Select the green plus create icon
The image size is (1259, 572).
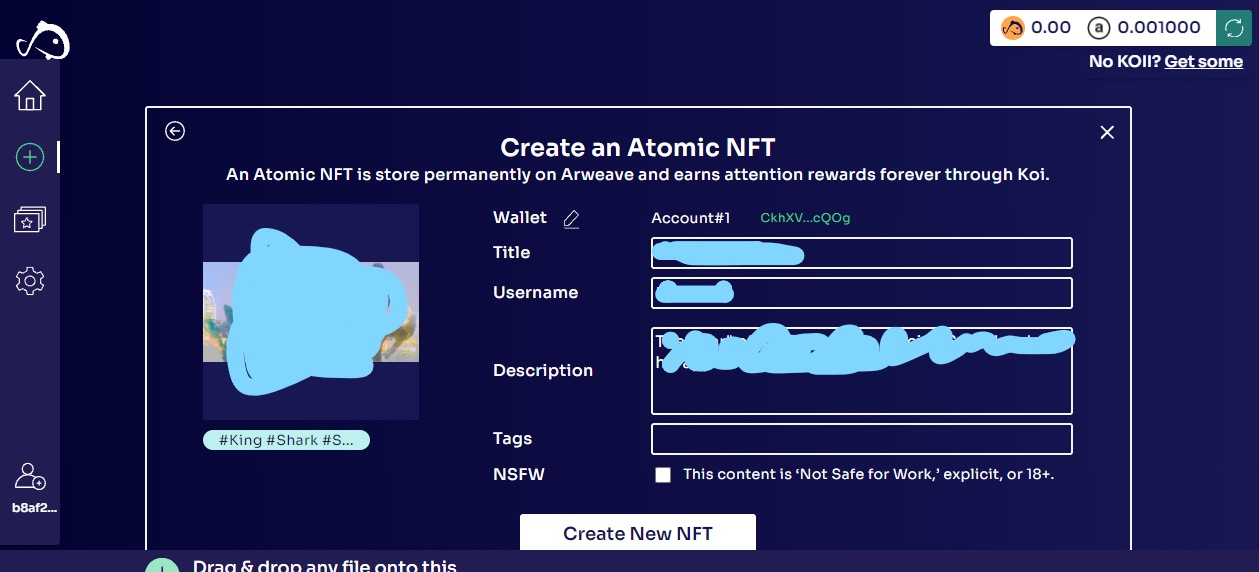click(30, 157)
